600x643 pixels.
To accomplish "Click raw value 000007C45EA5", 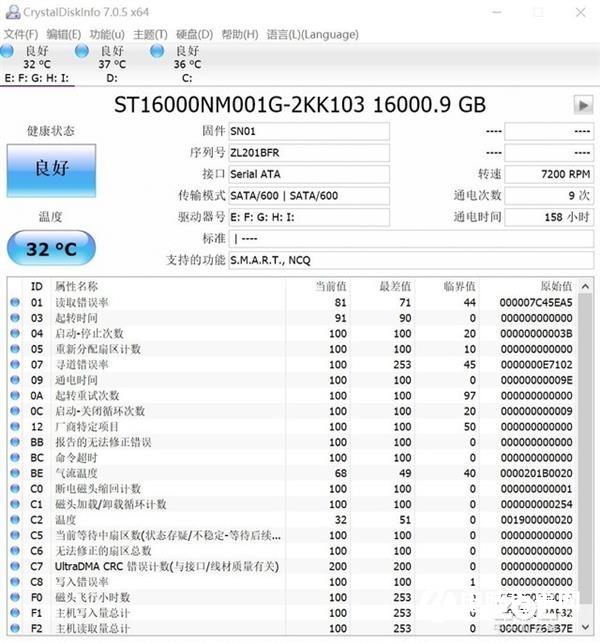I will 536,303.
